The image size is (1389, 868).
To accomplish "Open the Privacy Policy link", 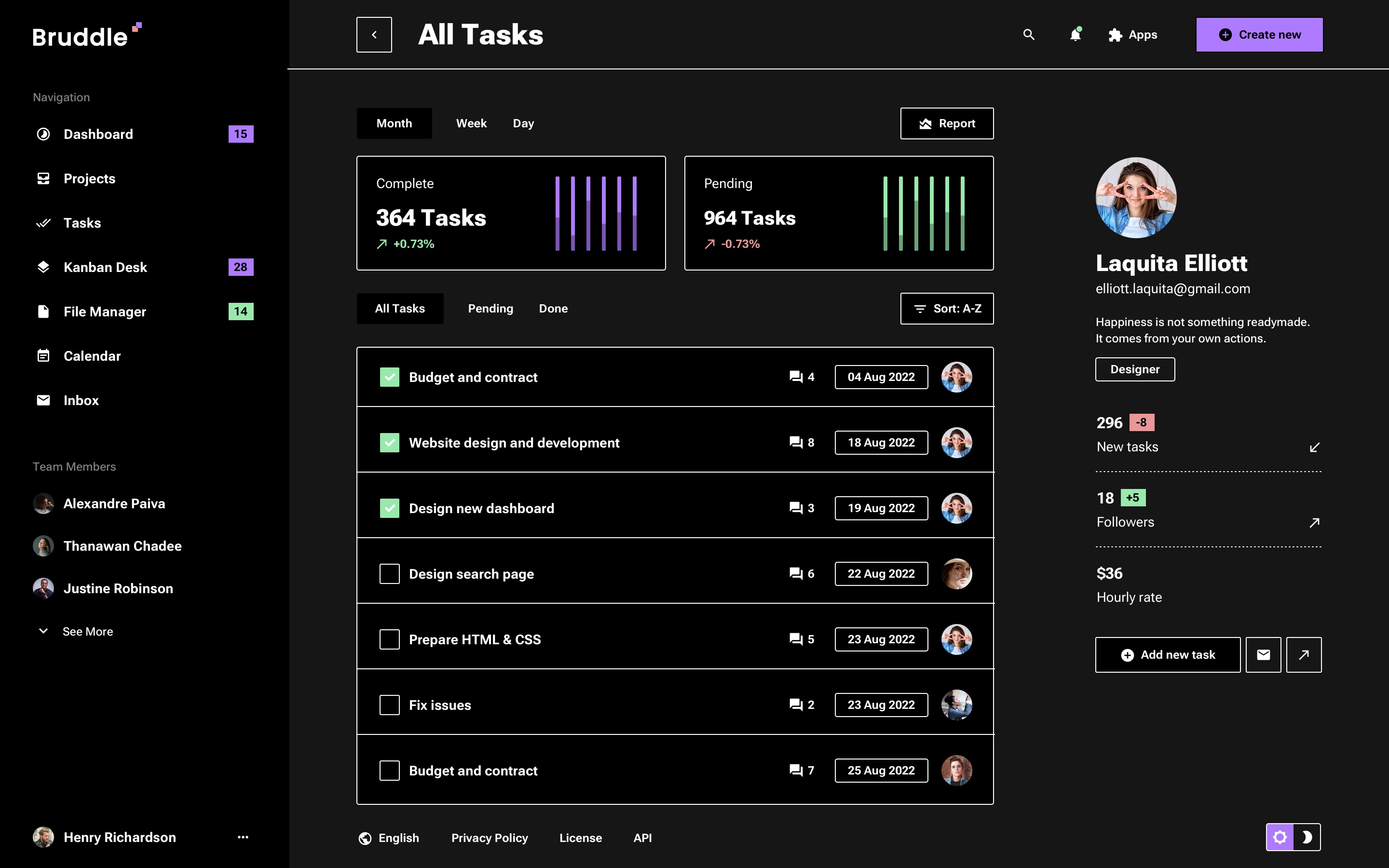I will (x=489, y=838).
